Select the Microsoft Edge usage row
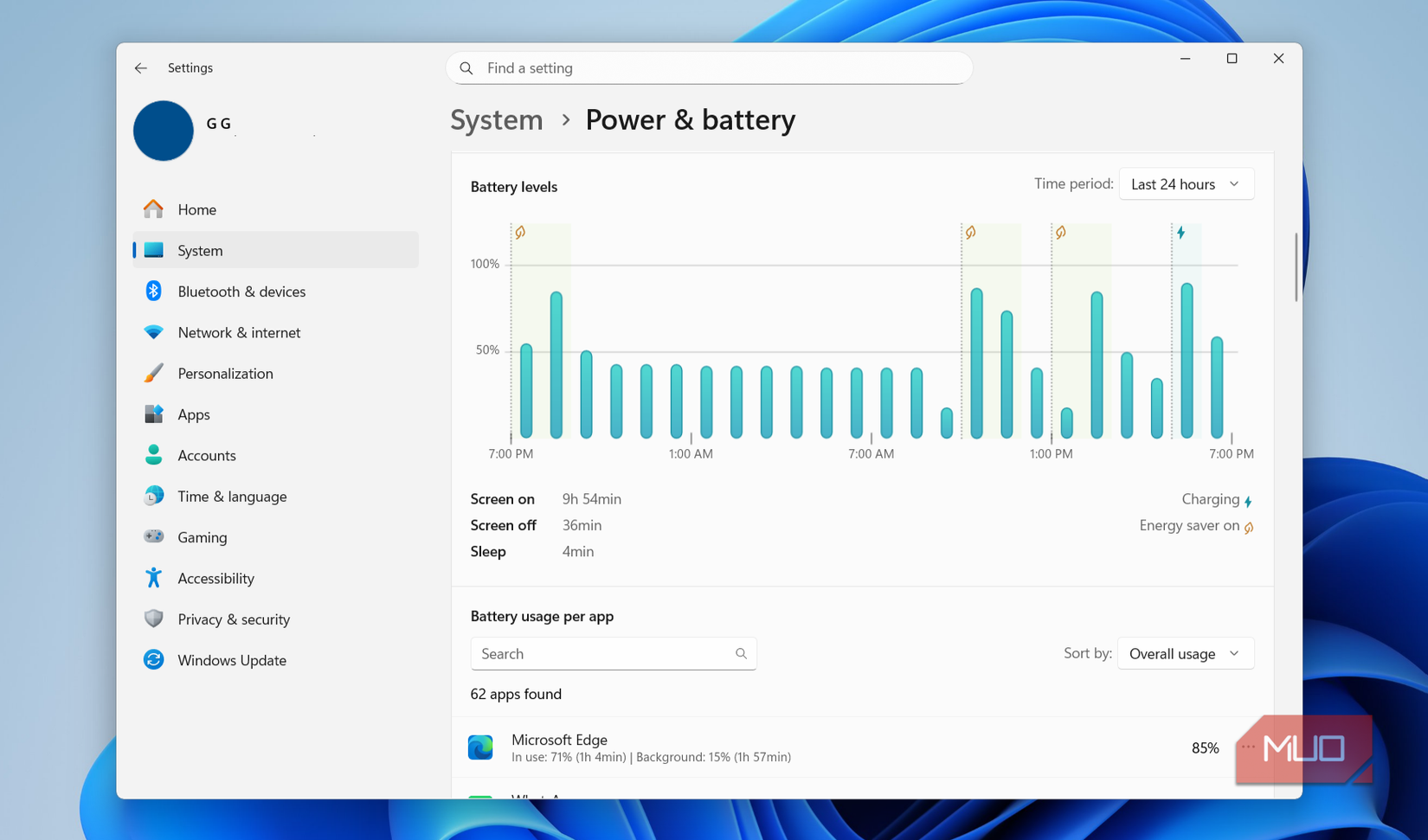 862,747
